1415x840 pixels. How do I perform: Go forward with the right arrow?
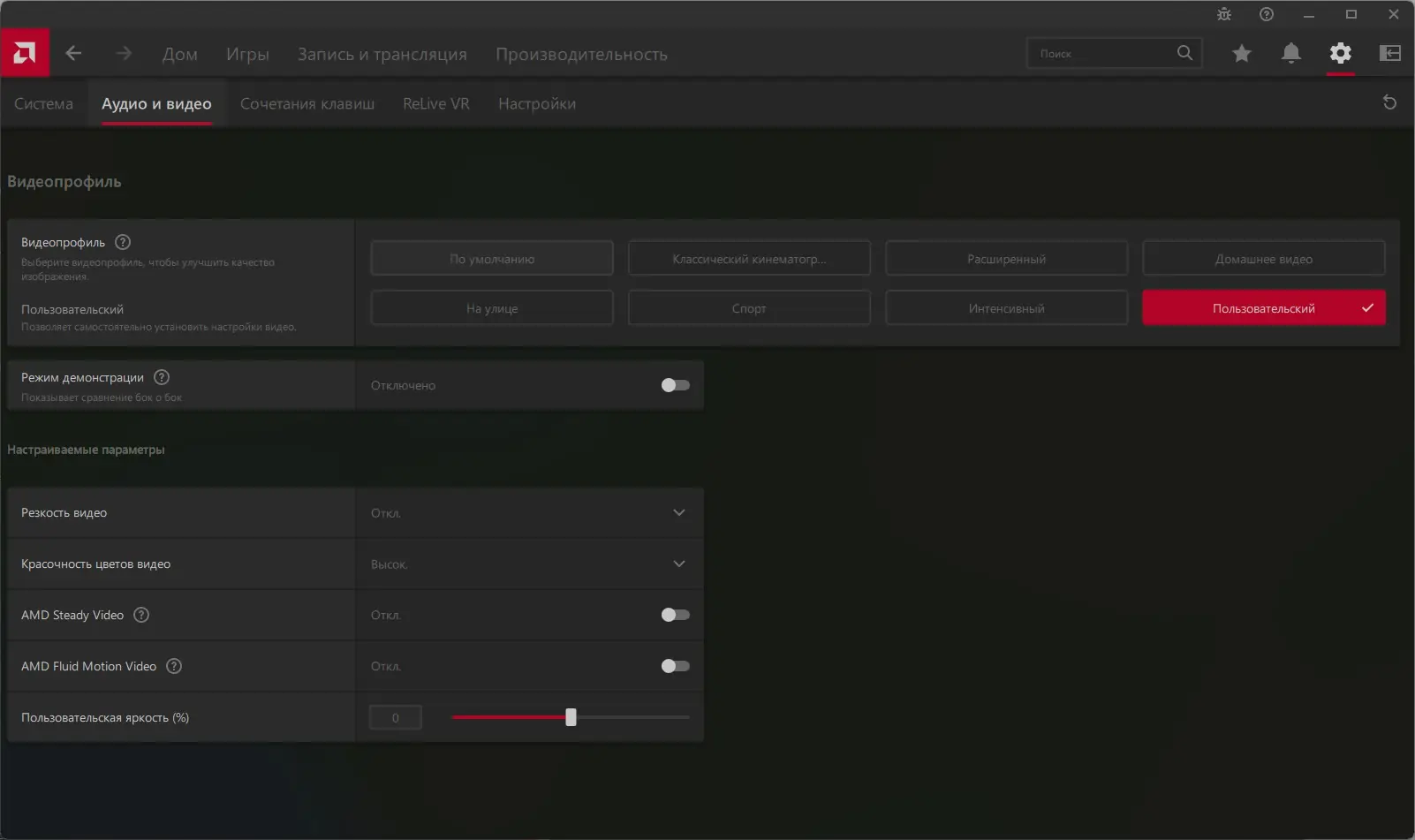click(x=124, y=53)
